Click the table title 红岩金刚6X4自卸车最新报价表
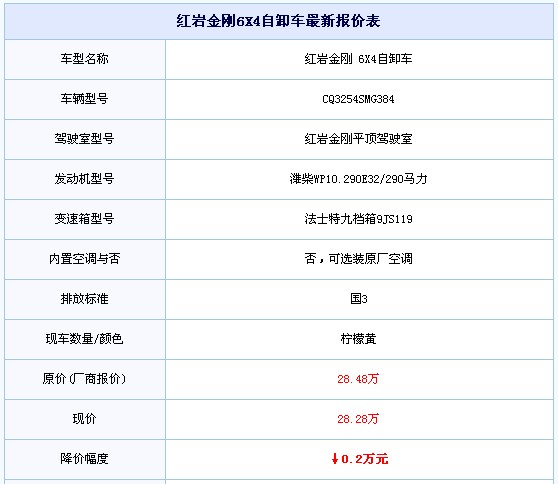558x484 pixels. click(278, 21)
